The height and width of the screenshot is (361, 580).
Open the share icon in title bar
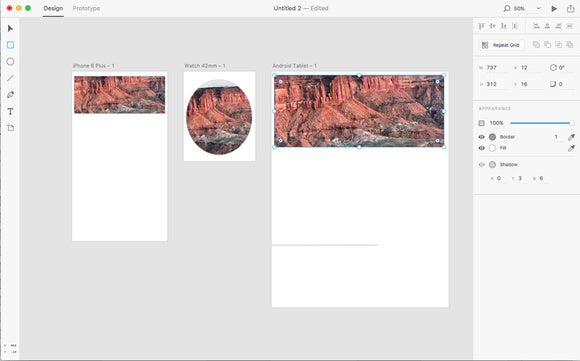(x=570, y=8)
